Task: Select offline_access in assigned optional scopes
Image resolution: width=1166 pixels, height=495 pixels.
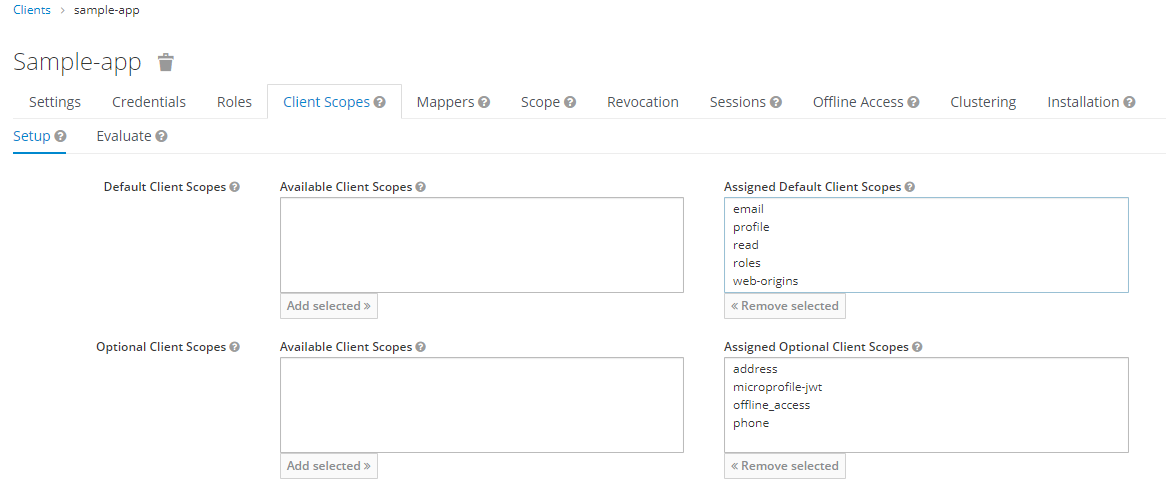Action: (771, 405)
